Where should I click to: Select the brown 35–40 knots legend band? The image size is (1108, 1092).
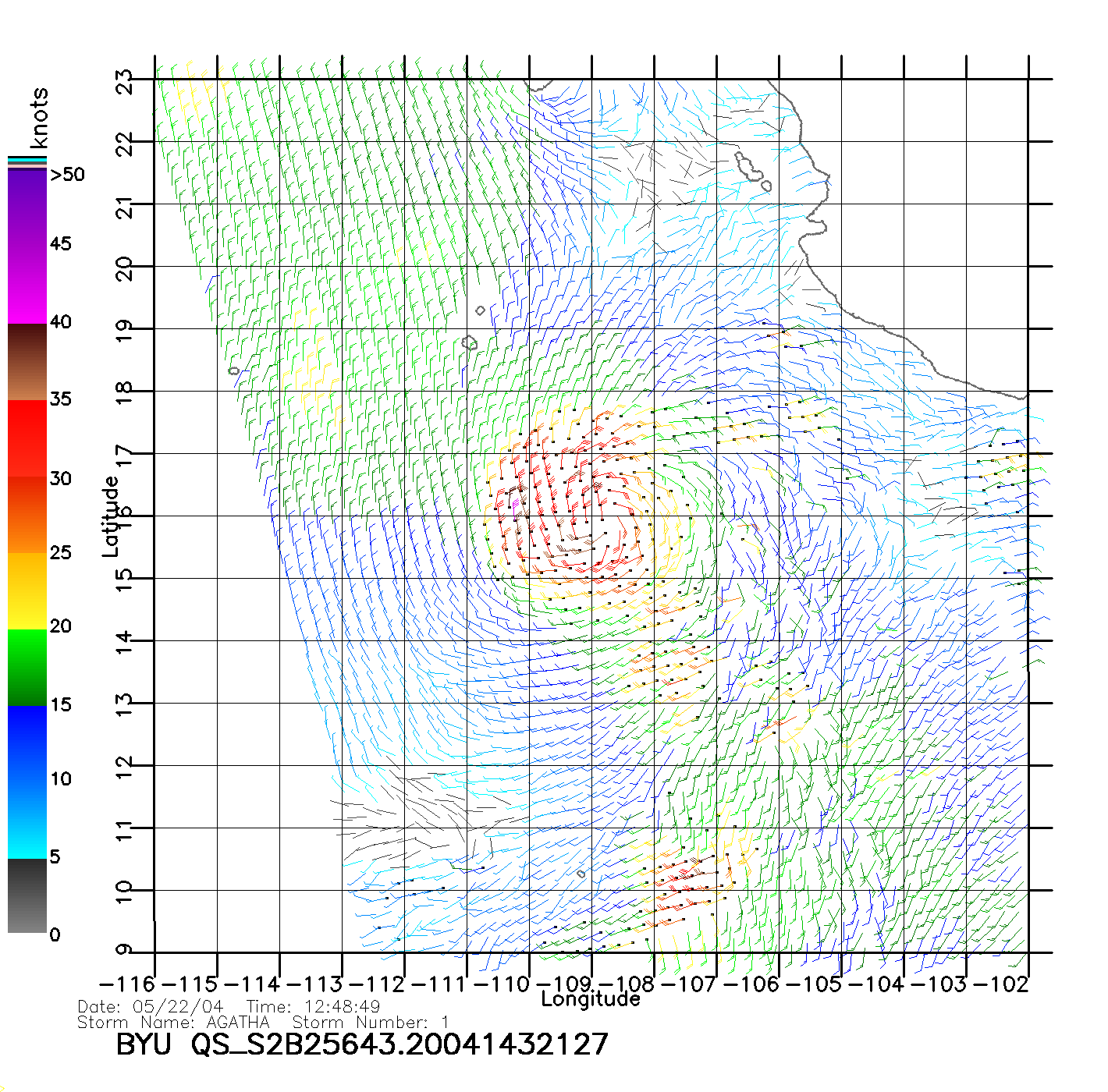point(27,361)
